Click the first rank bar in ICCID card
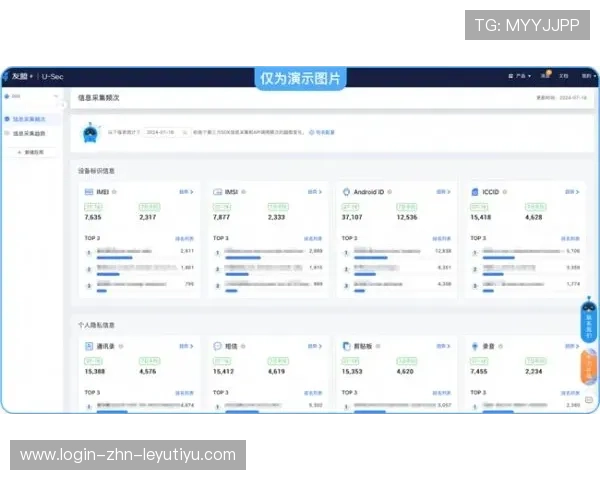Viewport: 600px width, 480px height. (499, 258)
